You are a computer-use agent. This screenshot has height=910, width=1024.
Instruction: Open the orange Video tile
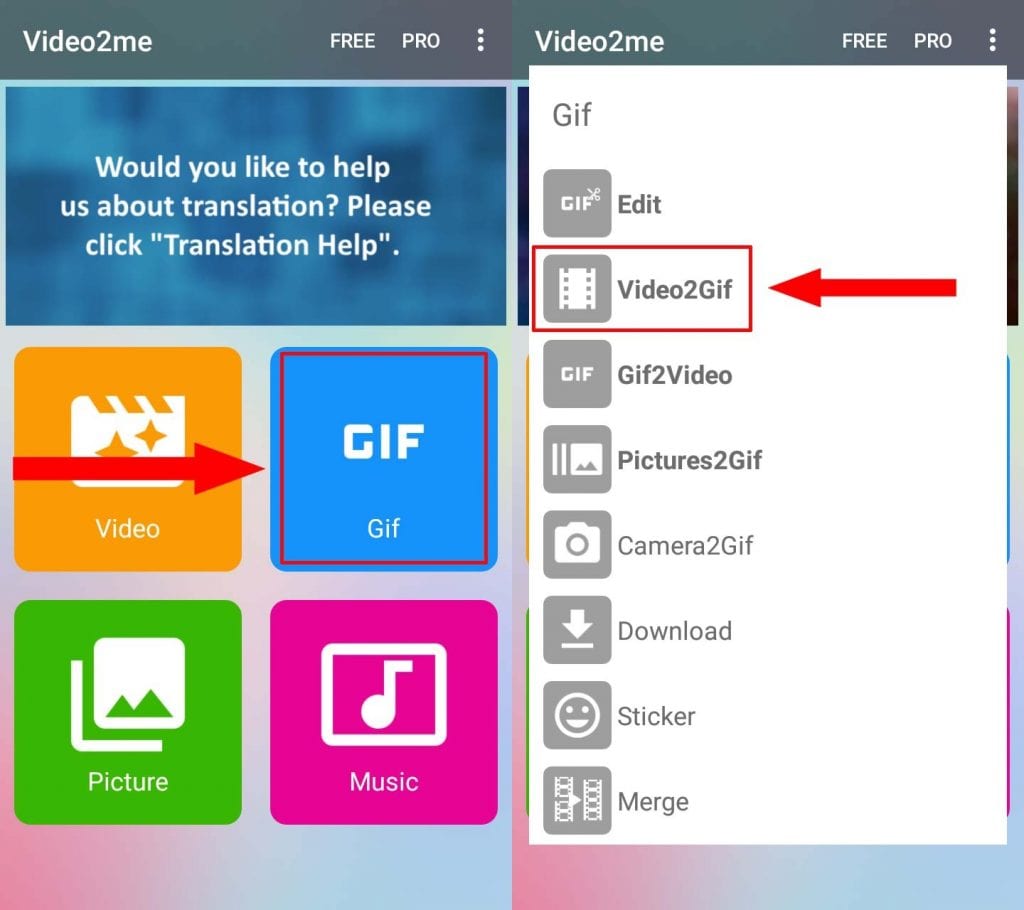tap(128, 459)
